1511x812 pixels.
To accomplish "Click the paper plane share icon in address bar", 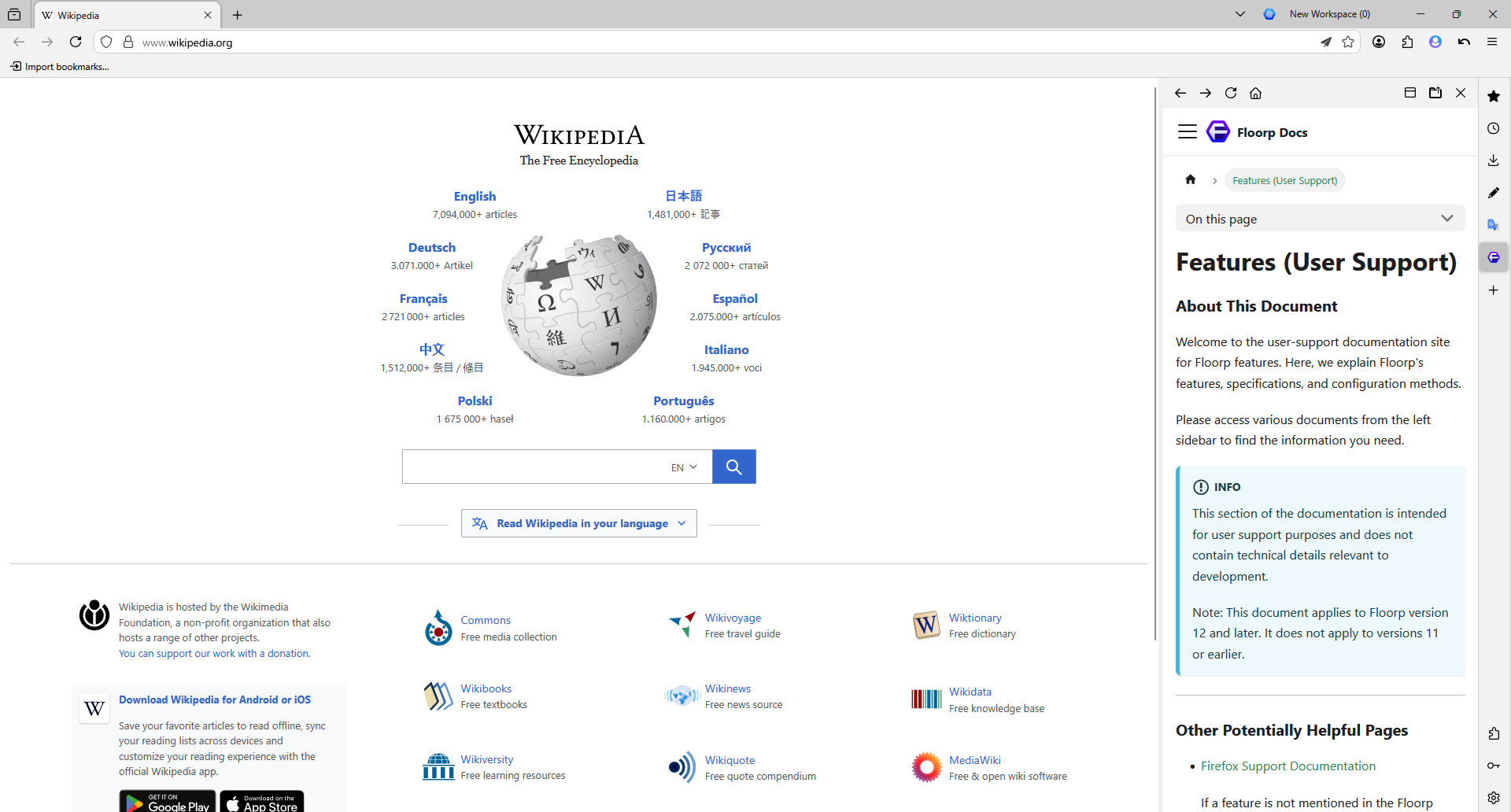I will click(1326, 42).
